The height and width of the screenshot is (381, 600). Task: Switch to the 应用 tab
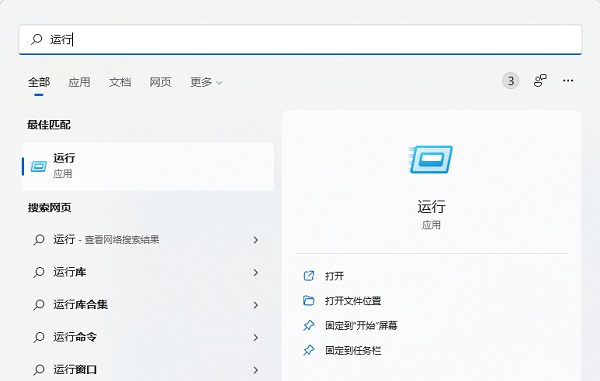79,82
